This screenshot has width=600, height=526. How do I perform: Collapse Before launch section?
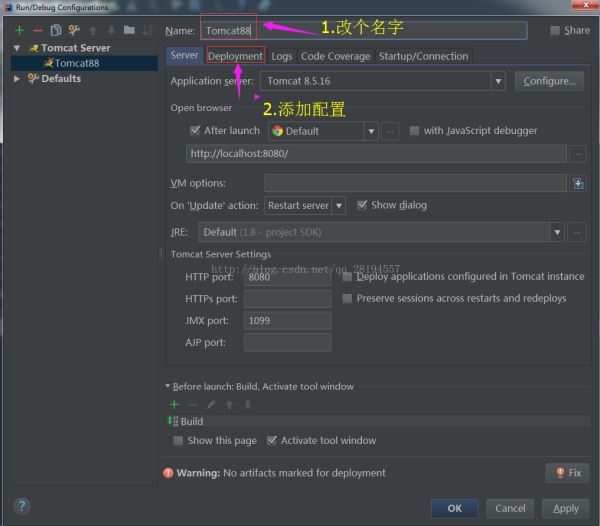pyautogui.click(x=168, y=386)
